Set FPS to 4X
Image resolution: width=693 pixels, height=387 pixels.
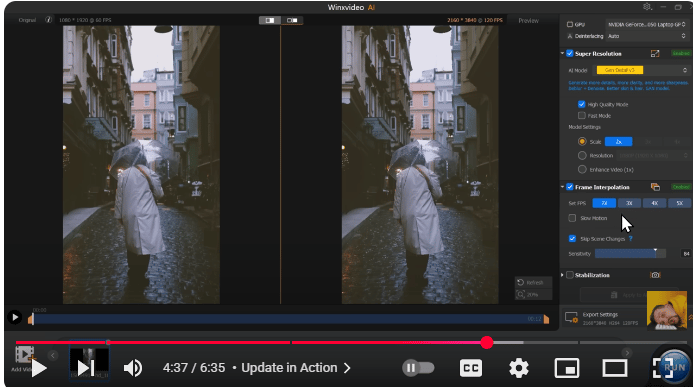655,203
